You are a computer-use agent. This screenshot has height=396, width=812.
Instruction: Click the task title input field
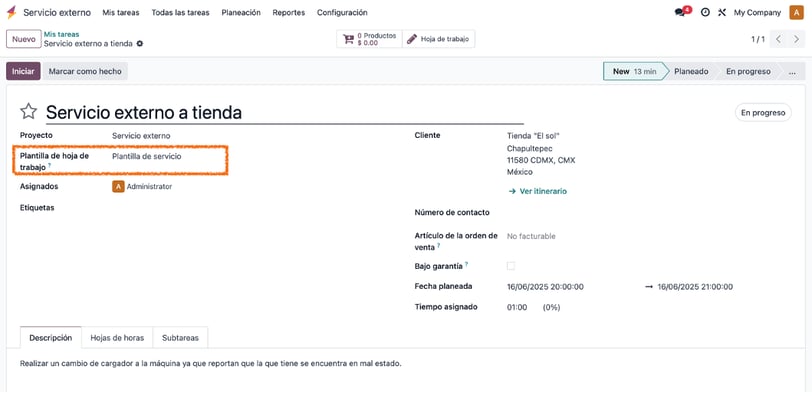[284, 112]
